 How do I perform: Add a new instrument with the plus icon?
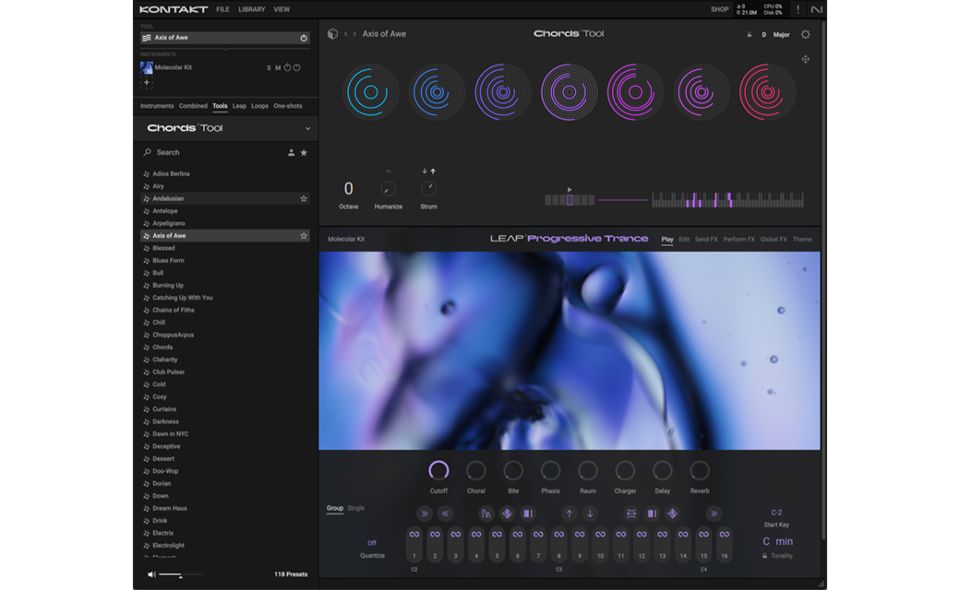tap(146, 82)
